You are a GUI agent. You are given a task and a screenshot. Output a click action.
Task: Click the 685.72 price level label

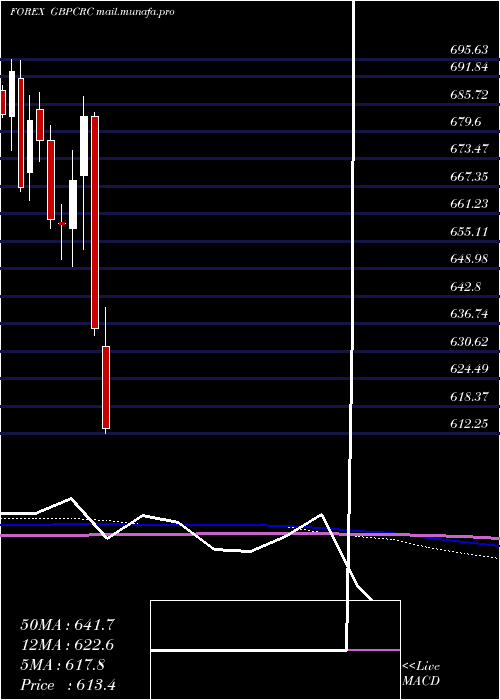pos(469,95)
